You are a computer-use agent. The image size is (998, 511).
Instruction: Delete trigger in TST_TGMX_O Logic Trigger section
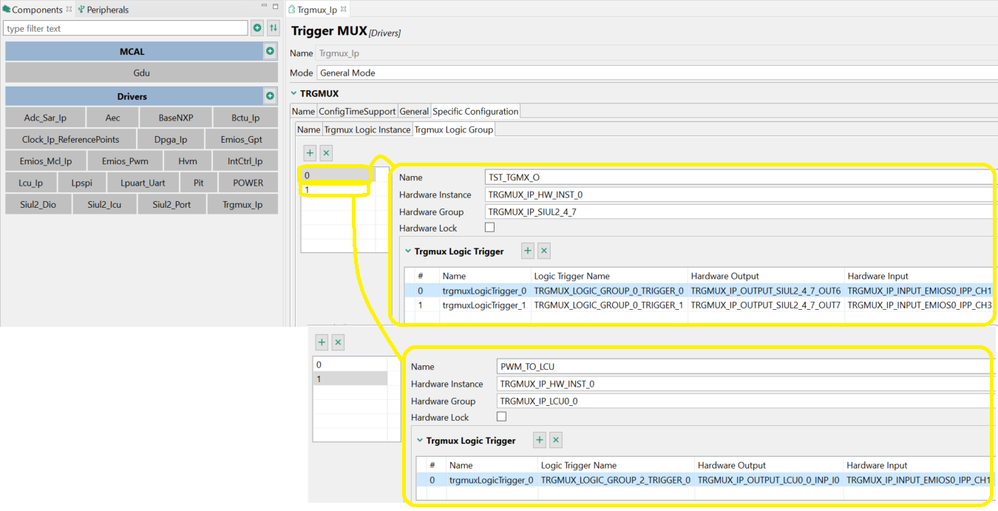coord(544,251)
